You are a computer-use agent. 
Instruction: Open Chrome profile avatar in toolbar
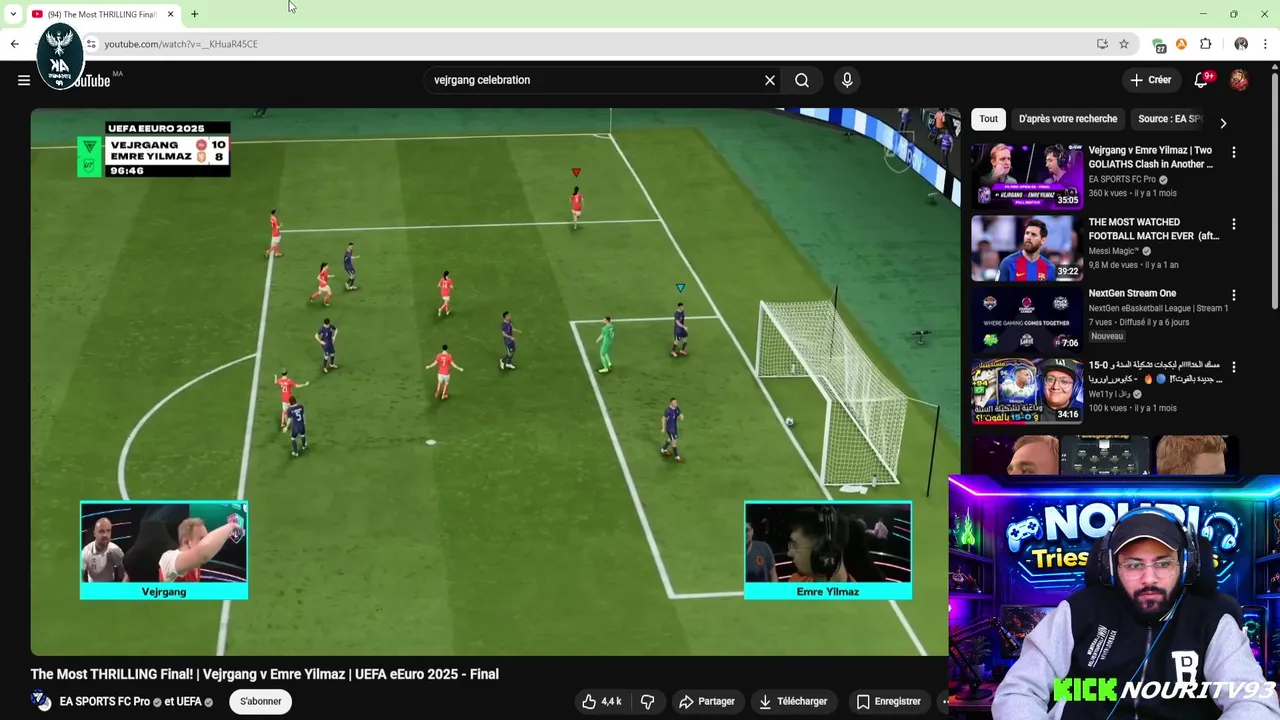(1241, 44)
